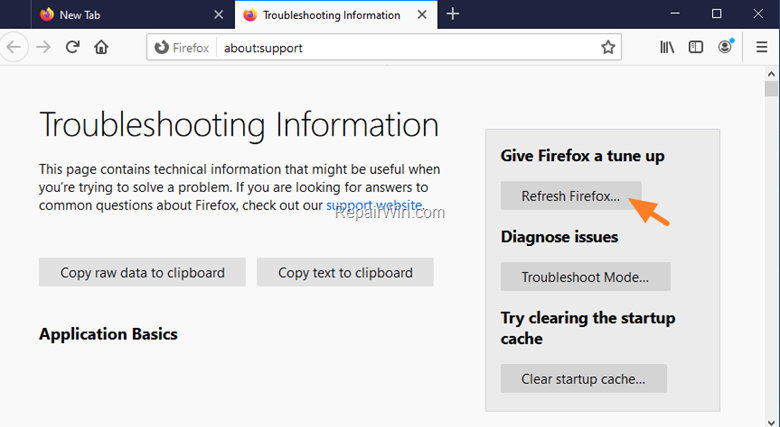Click the Give Firefox a tune up heading

[x=583, y=156]
